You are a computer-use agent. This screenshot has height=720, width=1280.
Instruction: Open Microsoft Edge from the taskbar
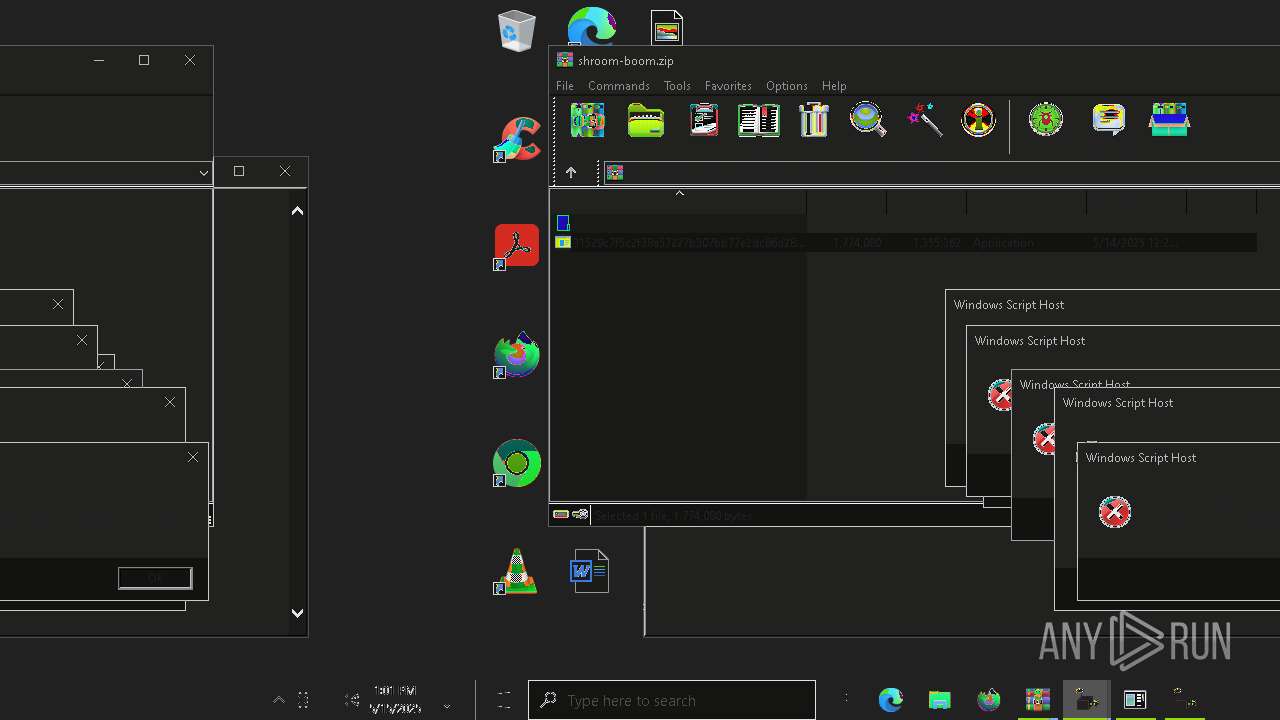click(890, 700)
